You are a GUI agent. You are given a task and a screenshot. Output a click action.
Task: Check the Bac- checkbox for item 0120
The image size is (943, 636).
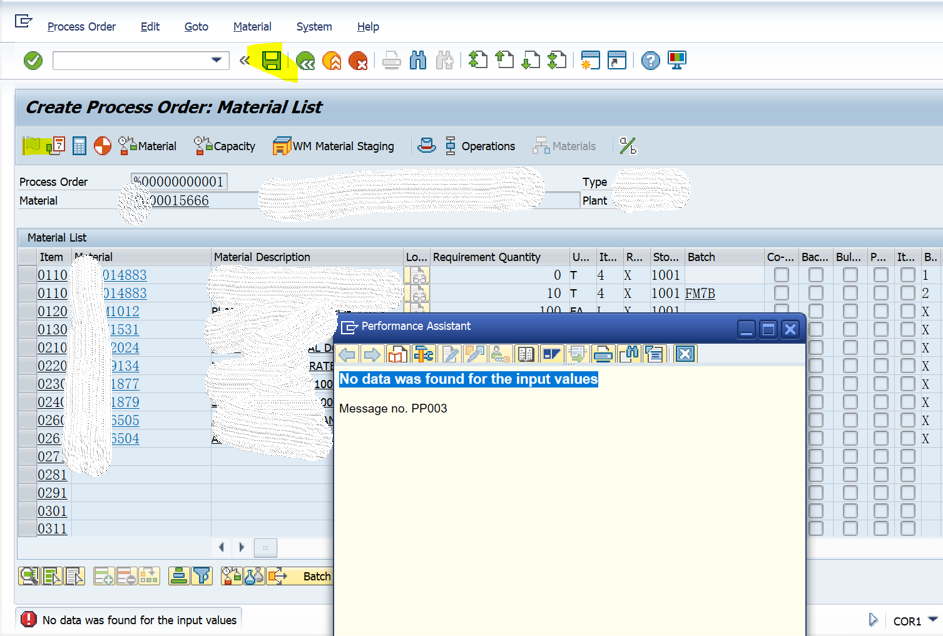coord(815,311)
